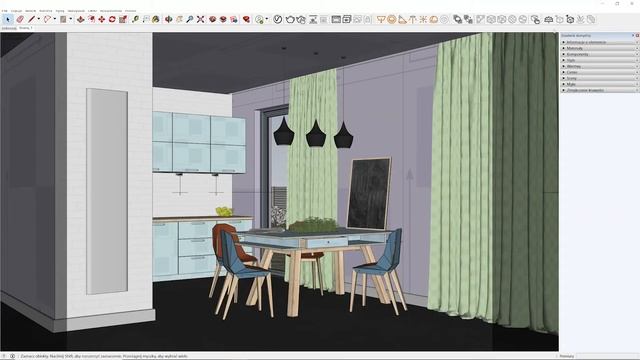Choose the Arc drawing tool
Image resolution: width=640 pixels, height=360 pixels.
tap(47, 19)
